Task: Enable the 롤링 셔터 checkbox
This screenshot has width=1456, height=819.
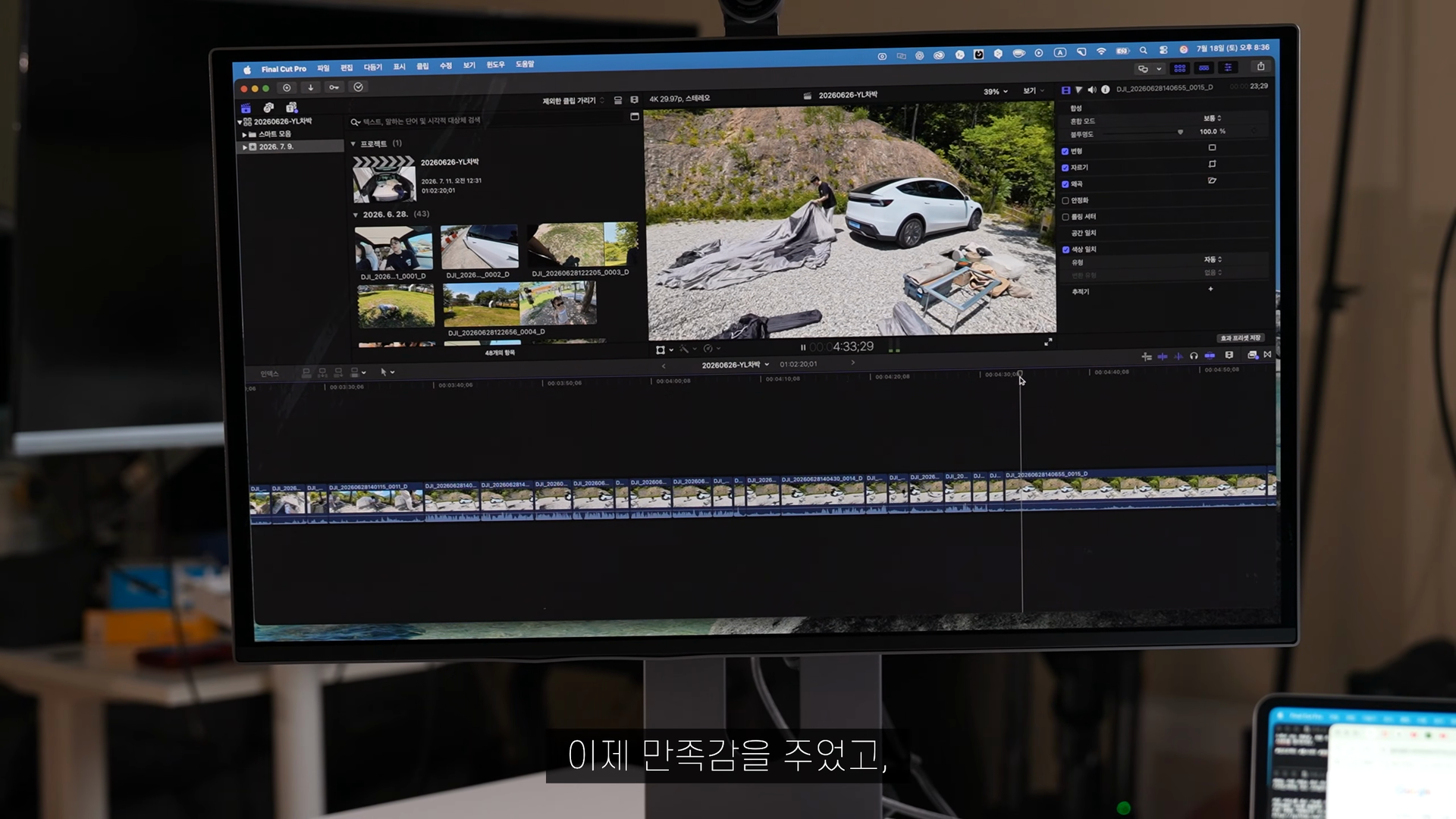Action: (x=1065, y=217)
